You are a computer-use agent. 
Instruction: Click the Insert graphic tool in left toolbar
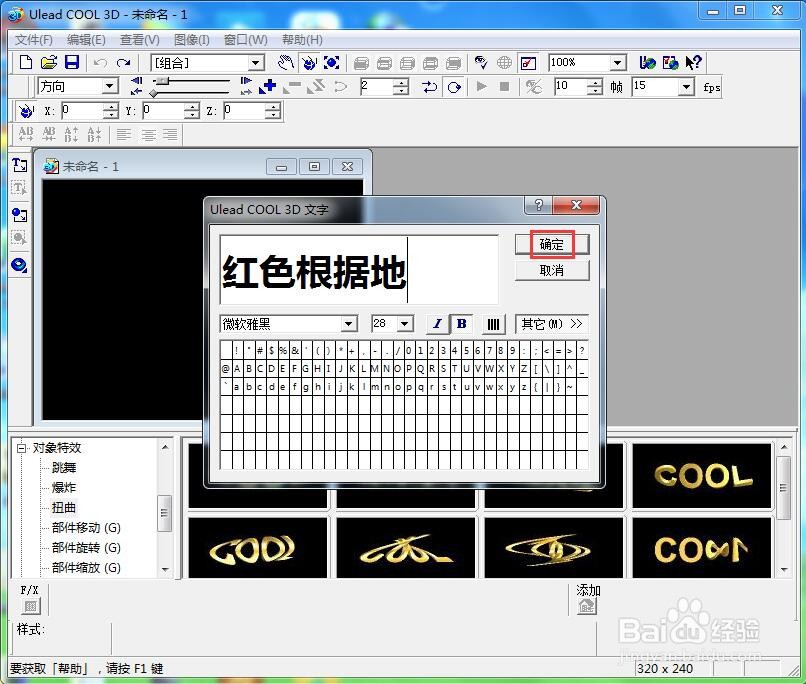coord(20,215)
